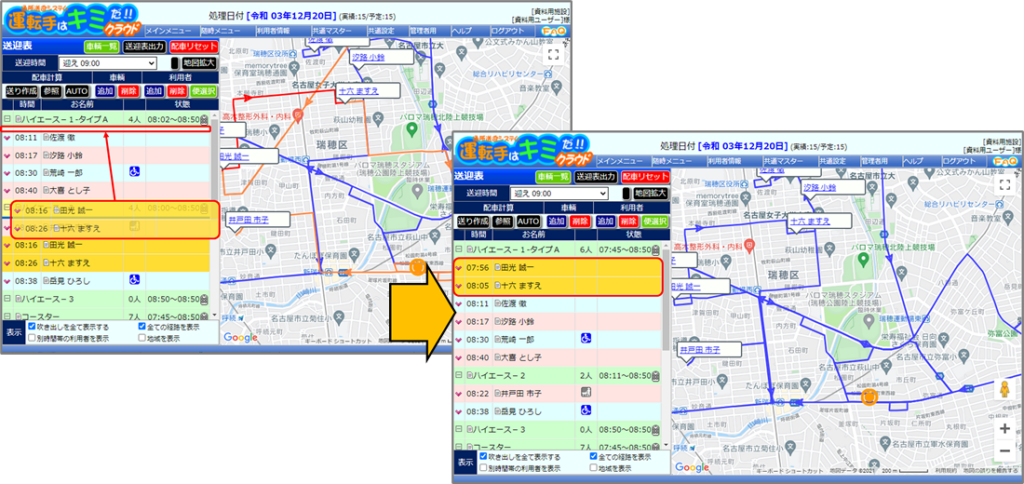Click 配車リセット button in the back window

click(x=193, y=47)
